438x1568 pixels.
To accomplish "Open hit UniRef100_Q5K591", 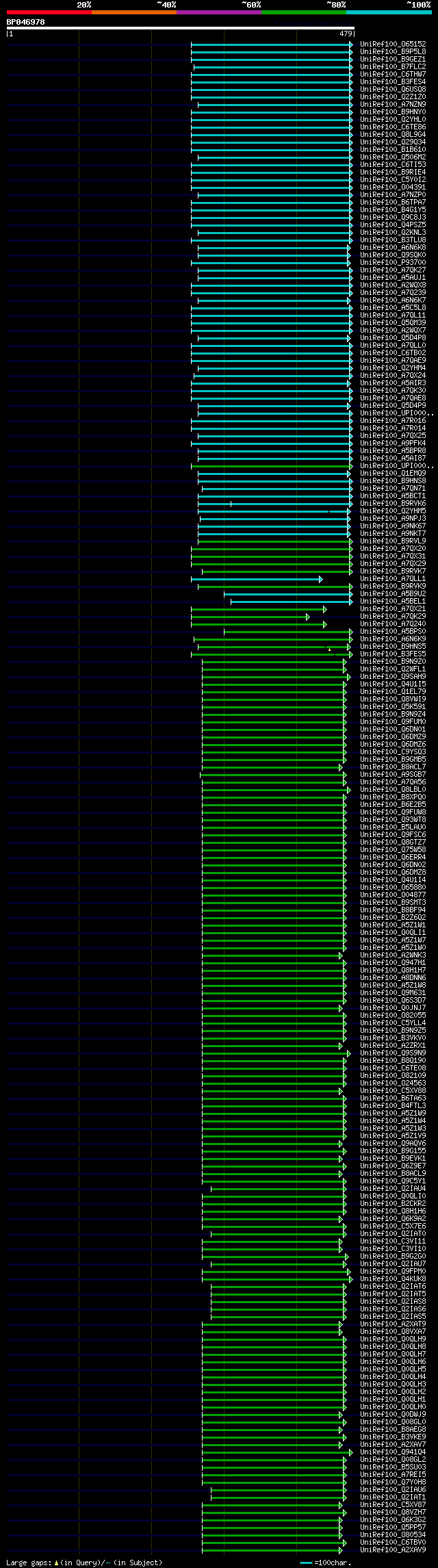I will click(x=393, y=707).
